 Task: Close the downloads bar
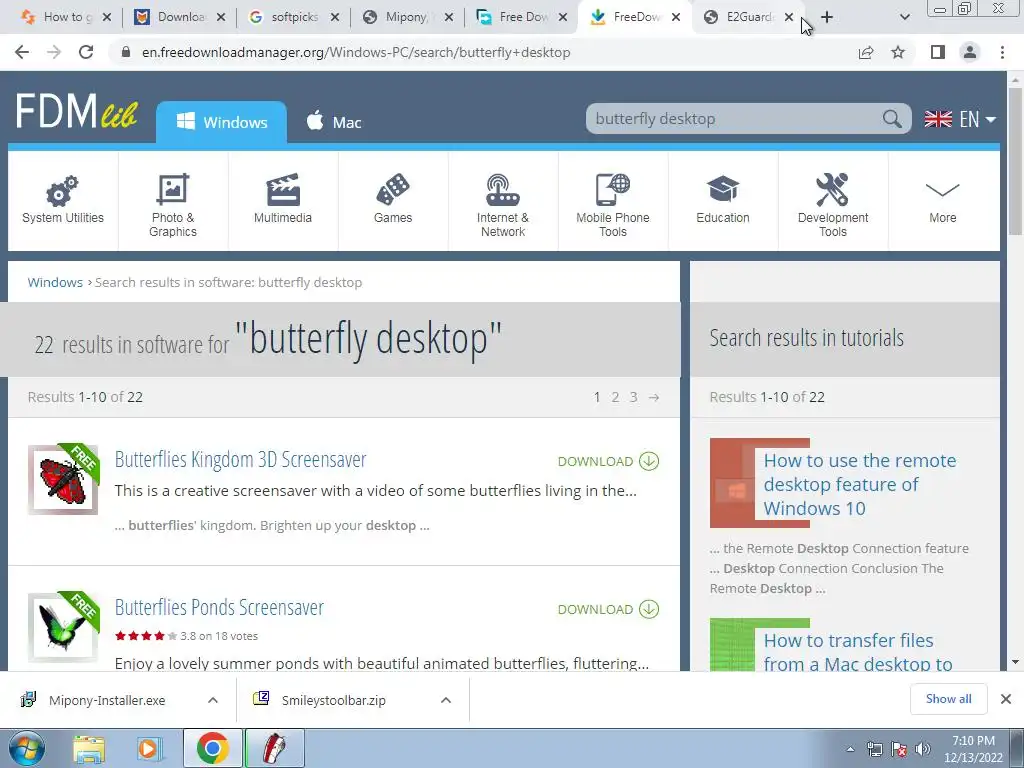point(1006,699)
